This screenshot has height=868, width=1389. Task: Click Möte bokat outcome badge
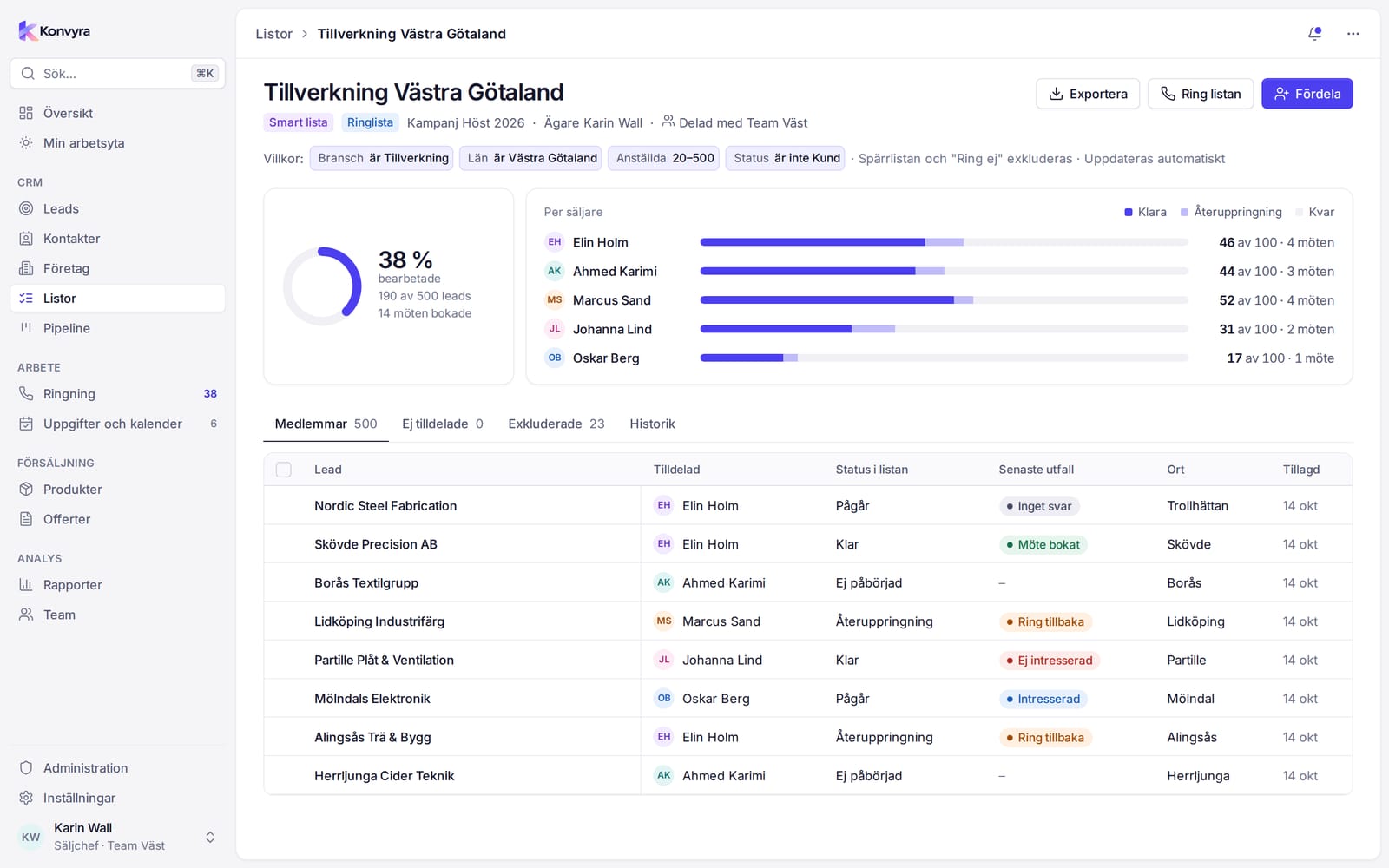click(1043, 545)
